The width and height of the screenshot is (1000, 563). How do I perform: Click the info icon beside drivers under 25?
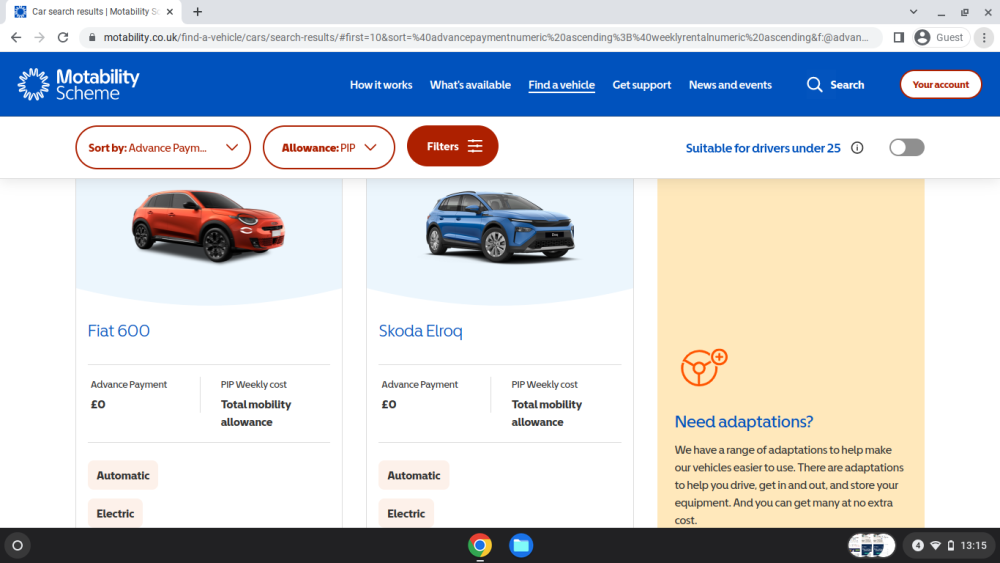(857, 148)
